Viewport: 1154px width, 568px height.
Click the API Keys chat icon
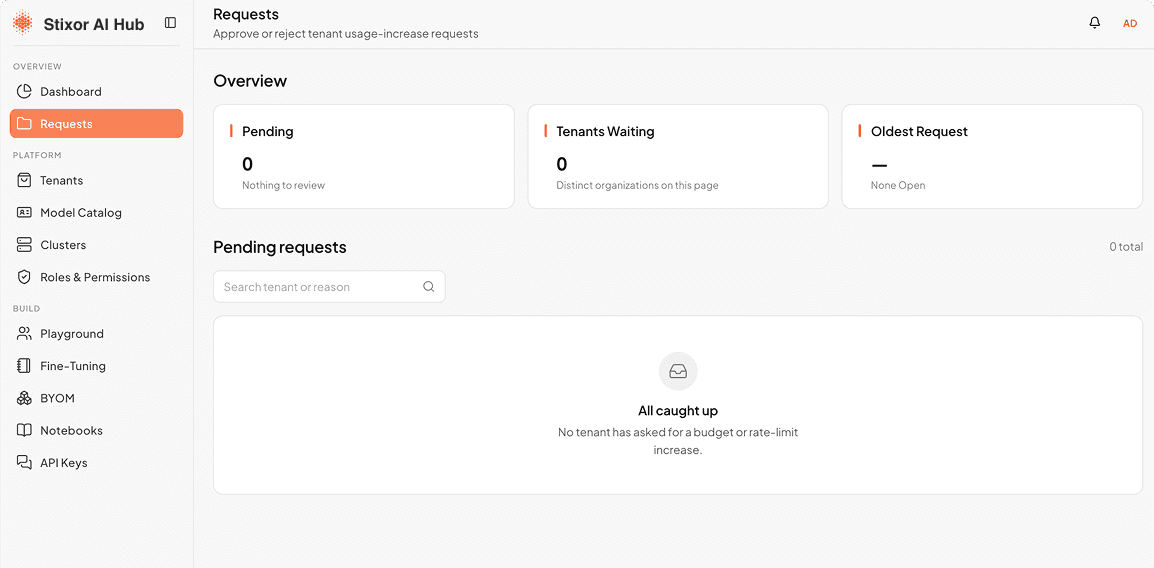coord(24,463)
